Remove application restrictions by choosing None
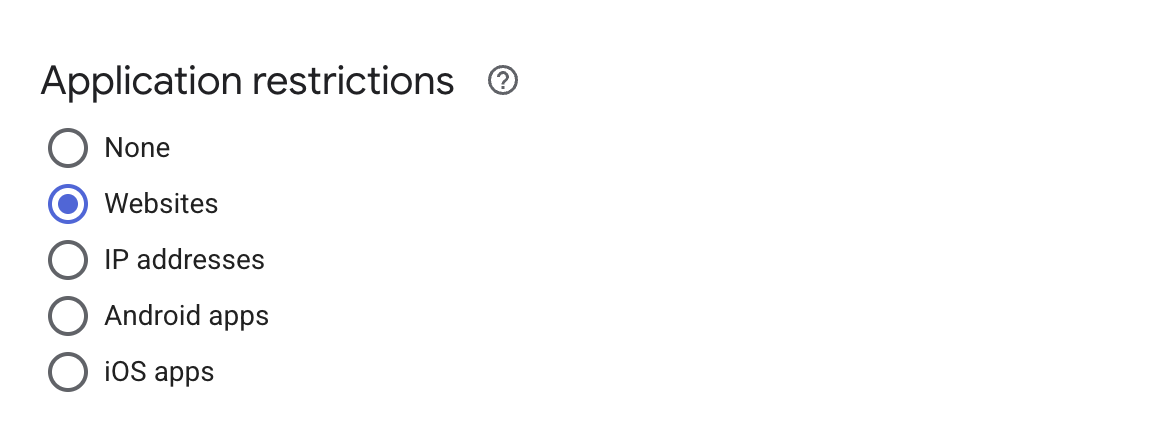The height and width of the screenshot is (428, 1162). coord(67,149)
